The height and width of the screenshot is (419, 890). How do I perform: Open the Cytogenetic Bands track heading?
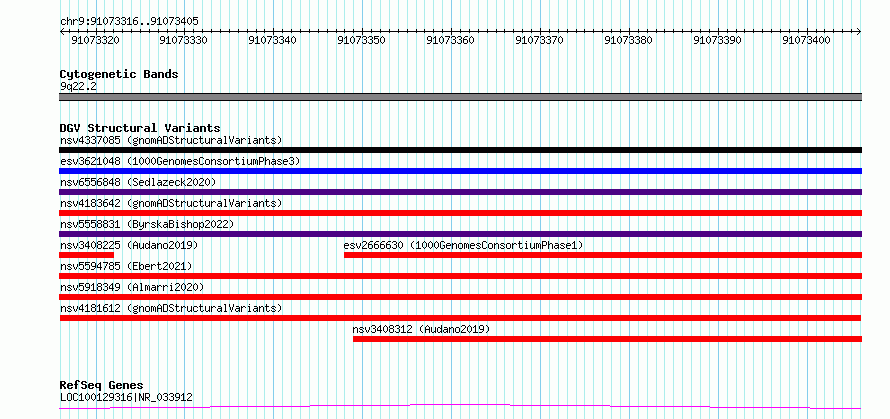point(119,74)
